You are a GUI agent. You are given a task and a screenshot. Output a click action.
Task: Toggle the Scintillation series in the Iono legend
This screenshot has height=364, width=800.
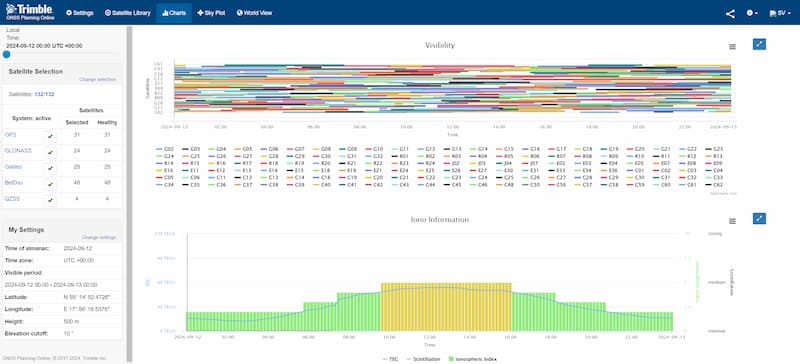coord(423,359)
